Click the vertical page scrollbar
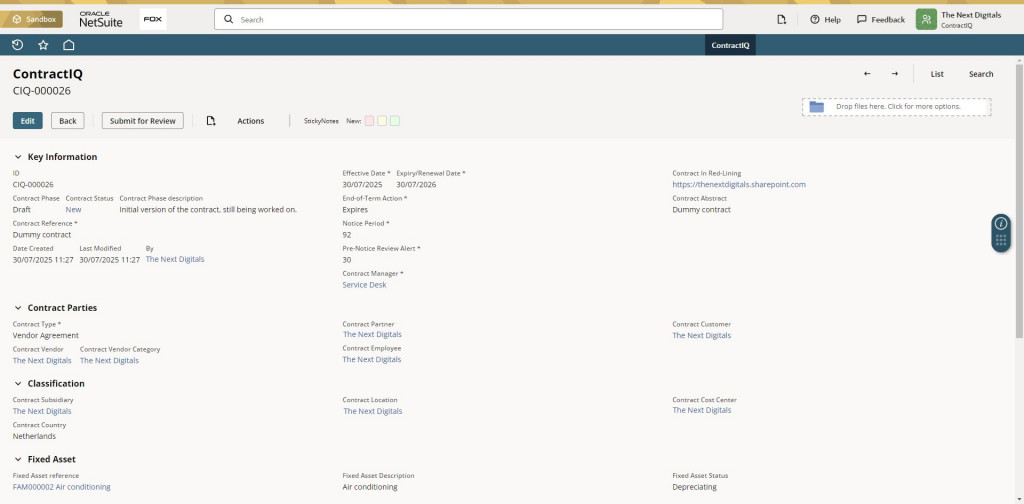Image resolution: width=1024 pixels, height=504 pixels. click(1019, 200)
